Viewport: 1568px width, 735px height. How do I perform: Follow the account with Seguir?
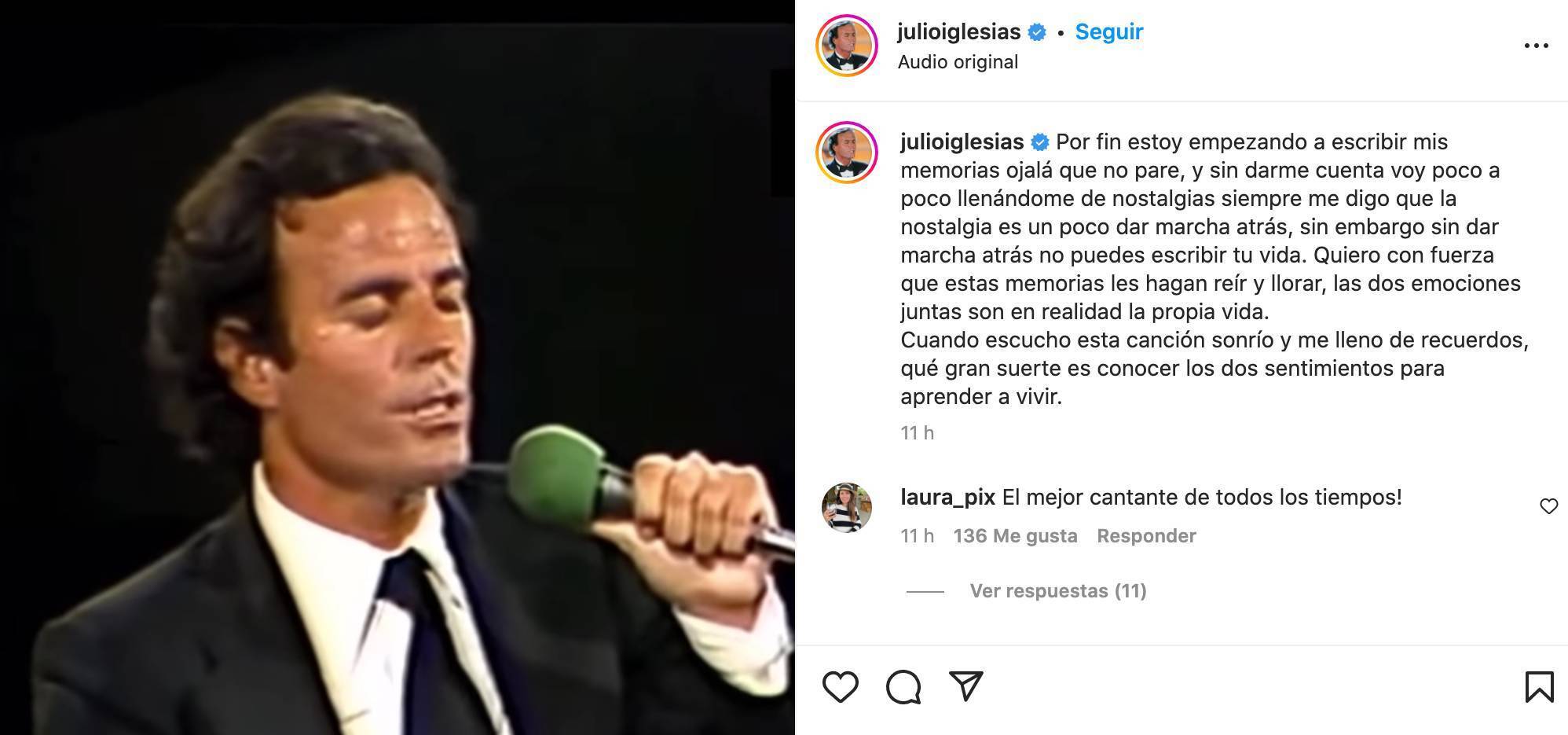[1108, 31]
